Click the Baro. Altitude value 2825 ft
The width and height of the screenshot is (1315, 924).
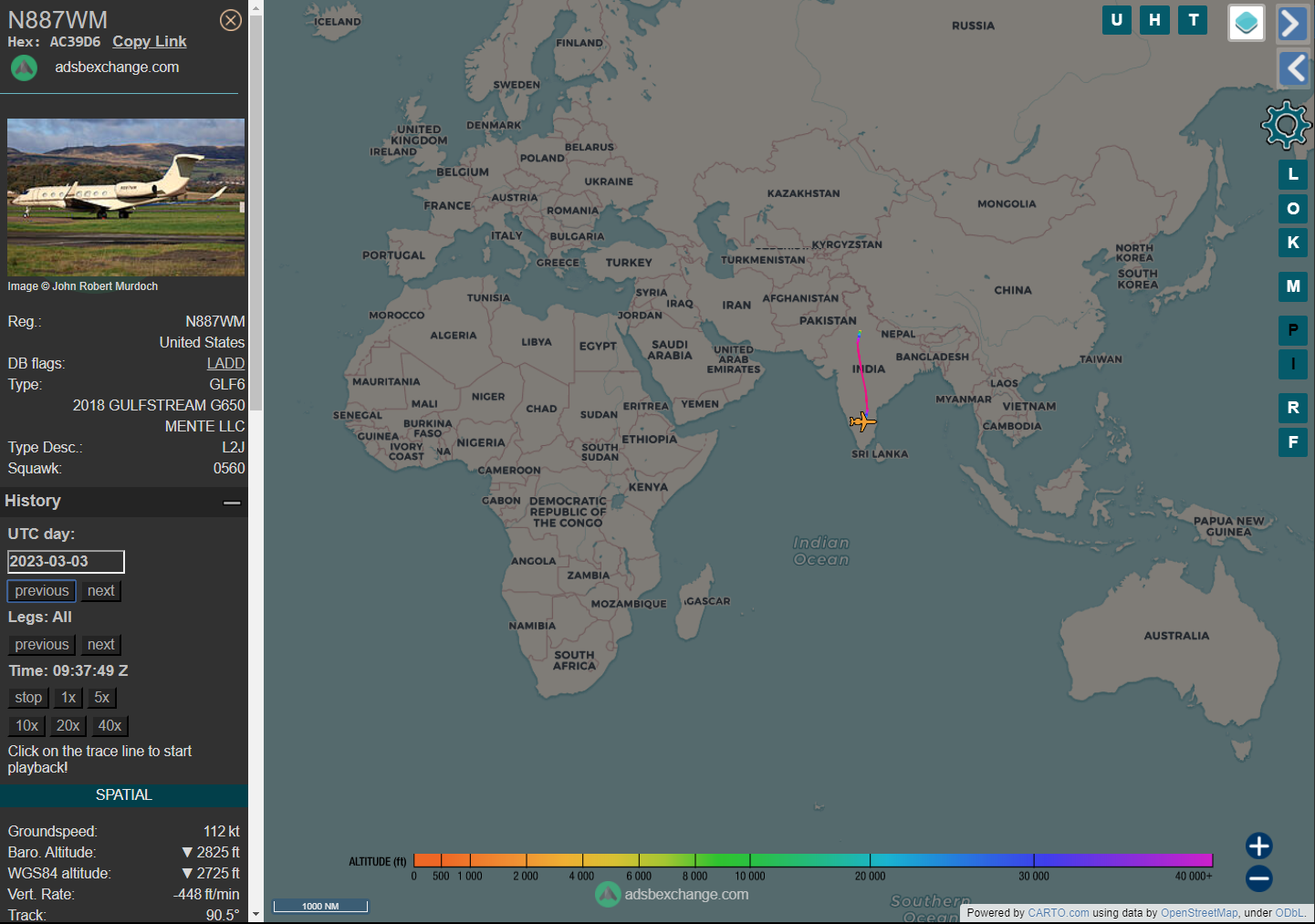pos(211,853)
